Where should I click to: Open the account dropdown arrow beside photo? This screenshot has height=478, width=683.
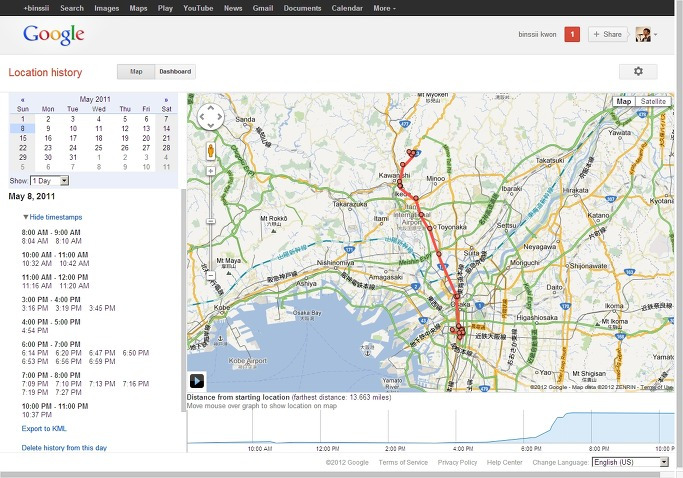click(x=656, y=34)
